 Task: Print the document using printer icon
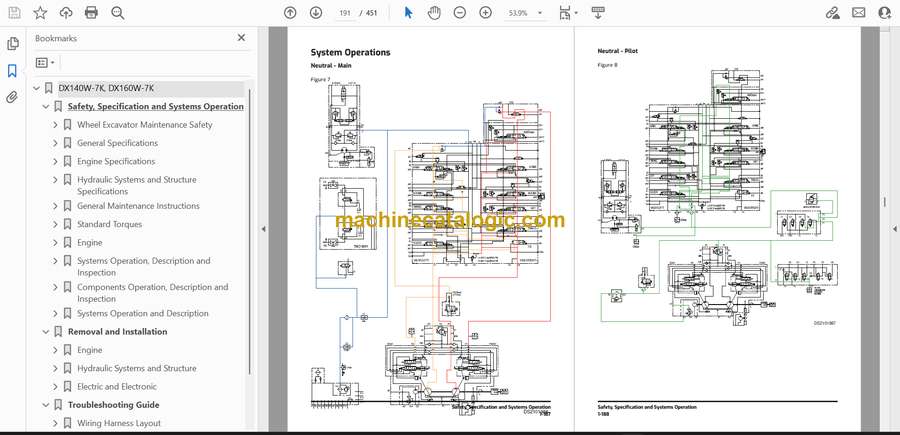(x=91, y=13)
